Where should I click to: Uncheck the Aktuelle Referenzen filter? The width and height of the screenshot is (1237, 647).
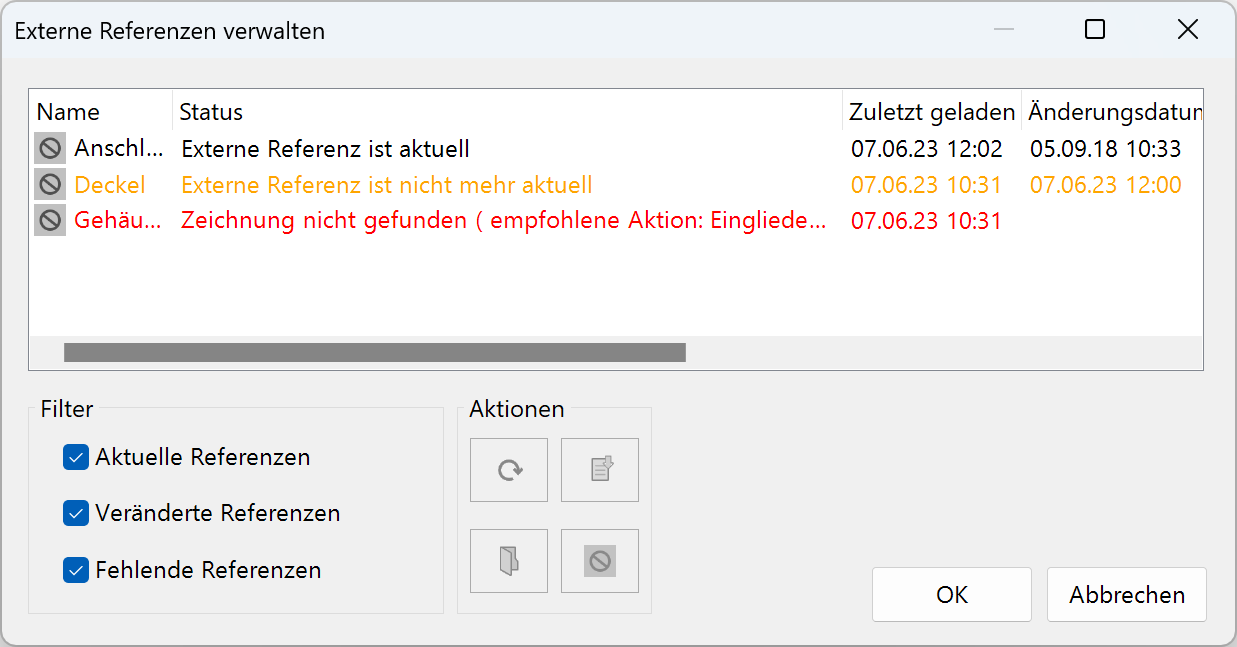tap(76, 457)
